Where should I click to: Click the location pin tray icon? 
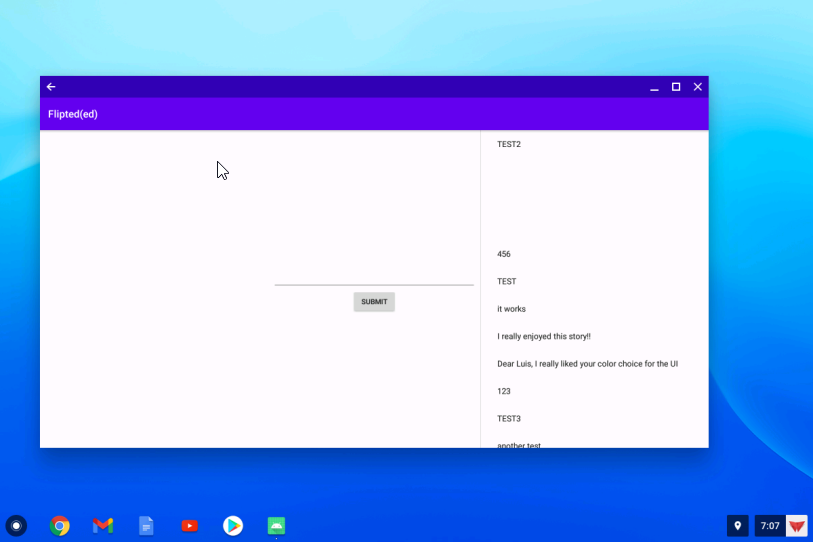(x=737, y=526)
